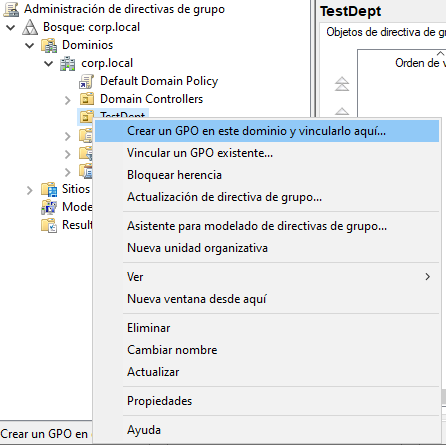Image resolution: width=446 pixels, height=445 pixels.
Task: Open the Ver submenu arrow
Action: click(x=428, y=277)
